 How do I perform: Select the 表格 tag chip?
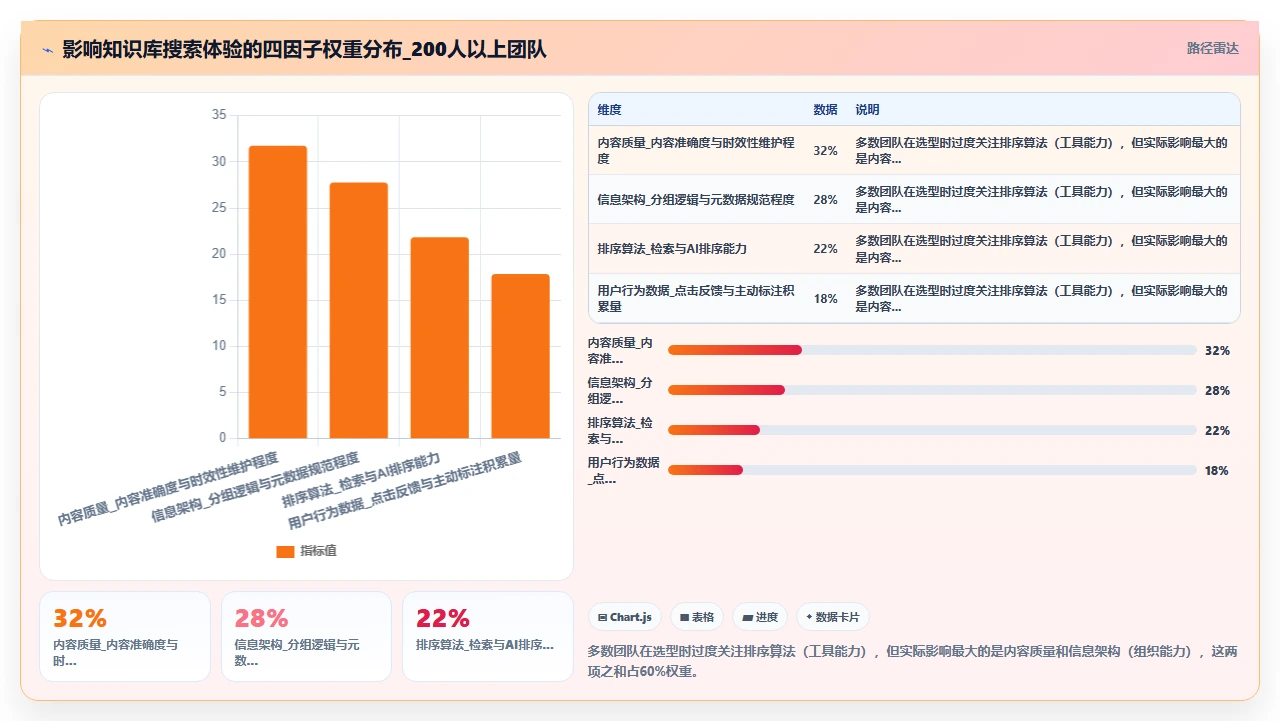pyautogui.click(x=696, y=617)
